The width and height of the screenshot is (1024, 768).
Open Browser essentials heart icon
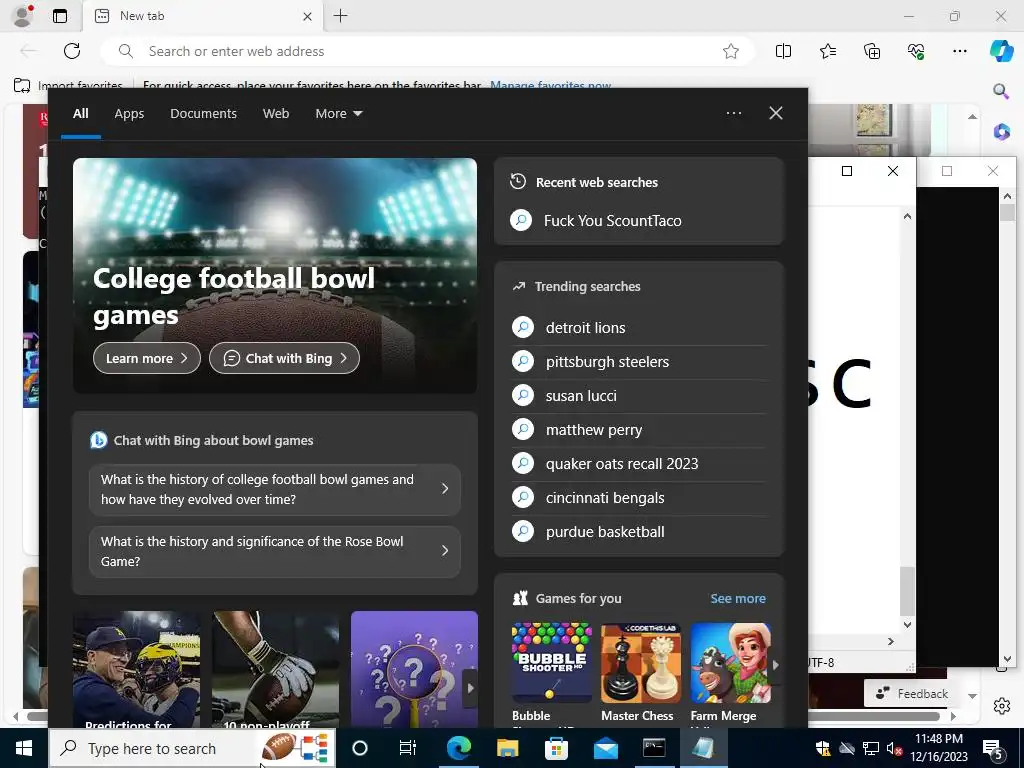coord(916,51)
